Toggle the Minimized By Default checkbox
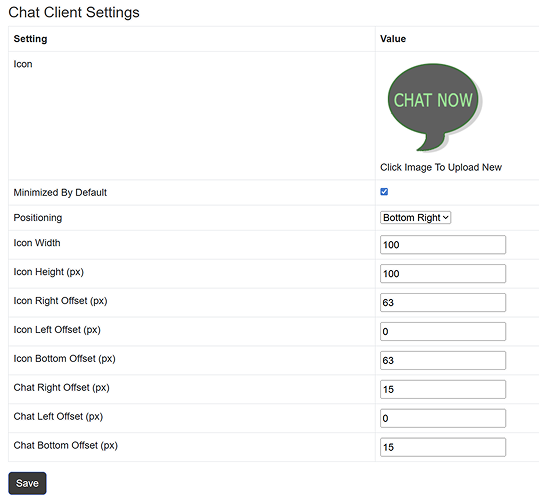Viewport: 539px width, 499px height. coord(384,192)
